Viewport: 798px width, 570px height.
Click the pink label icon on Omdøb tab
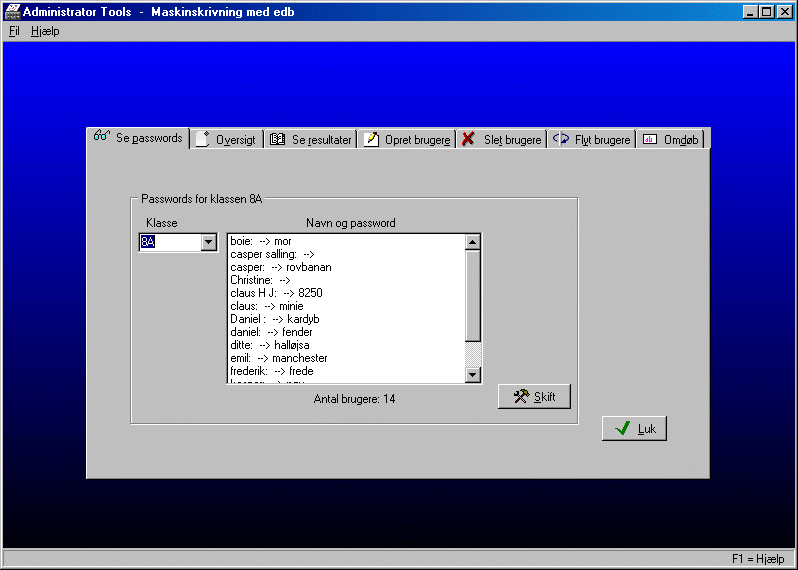tap(650, 139)
